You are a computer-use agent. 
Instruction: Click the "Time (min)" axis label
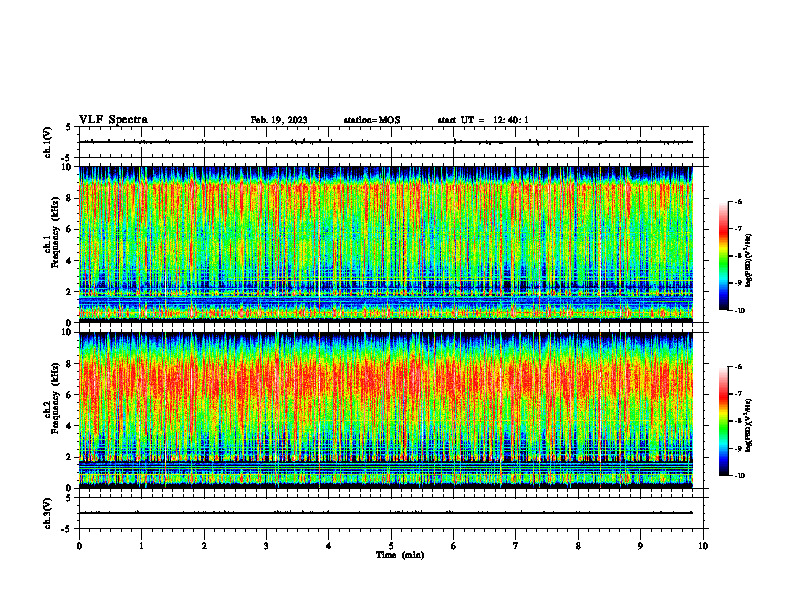point(400,555)
